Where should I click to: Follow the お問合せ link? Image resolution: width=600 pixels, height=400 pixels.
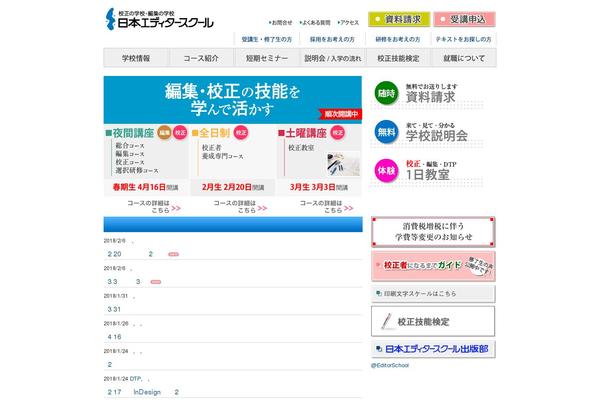coord(281,23)
